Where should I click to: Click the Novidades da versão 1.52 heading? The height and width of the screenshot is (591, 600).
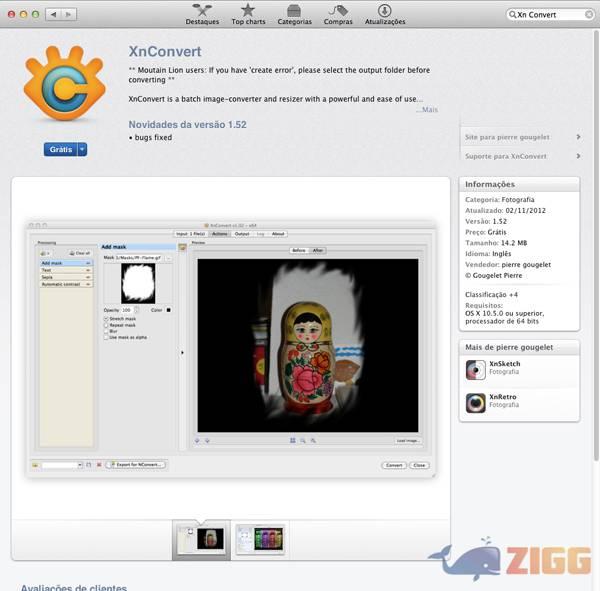(187, 124)
